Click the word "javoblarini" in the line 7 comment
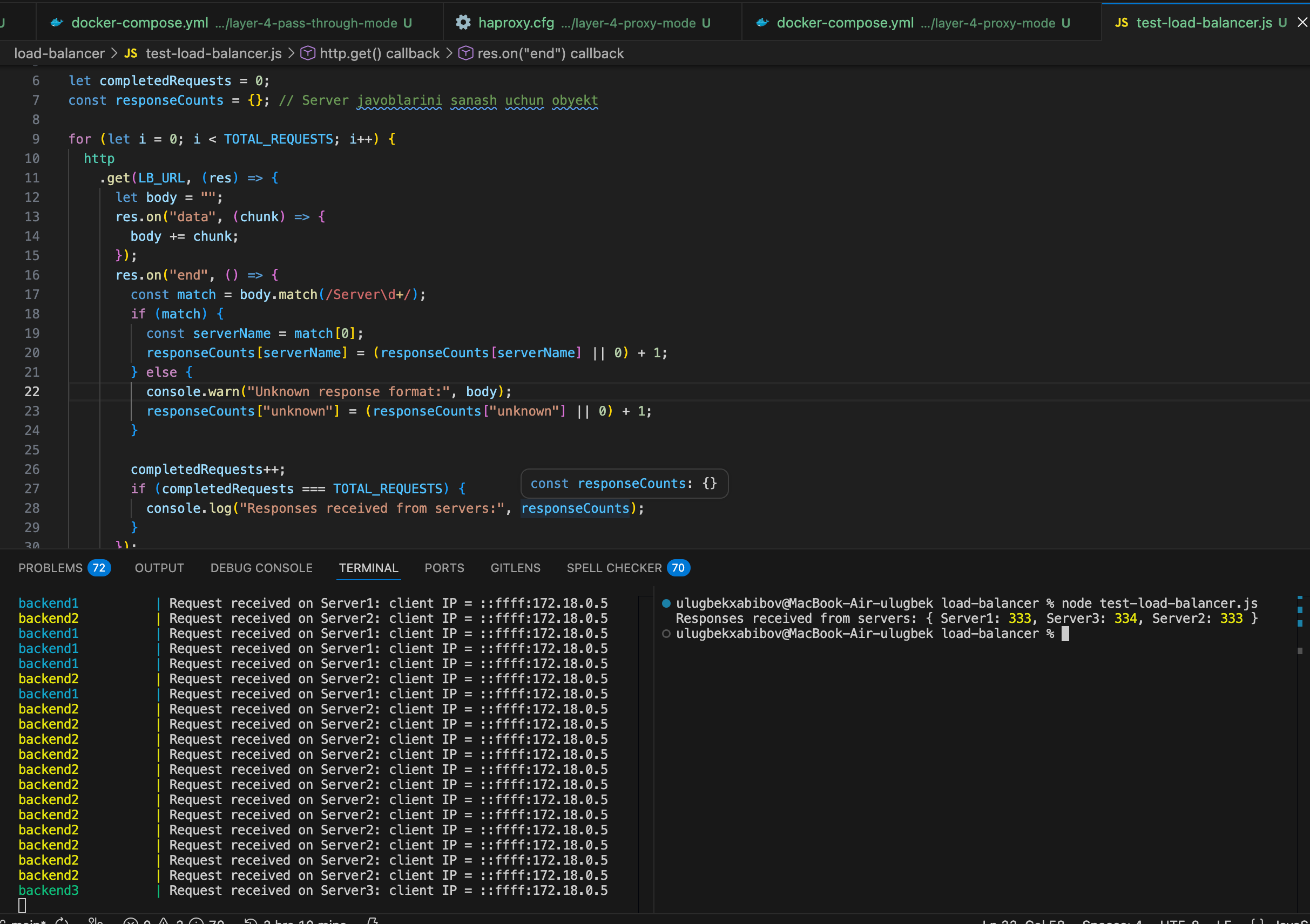The height and width of the screenshot is (924, 1310). (400, 100)
